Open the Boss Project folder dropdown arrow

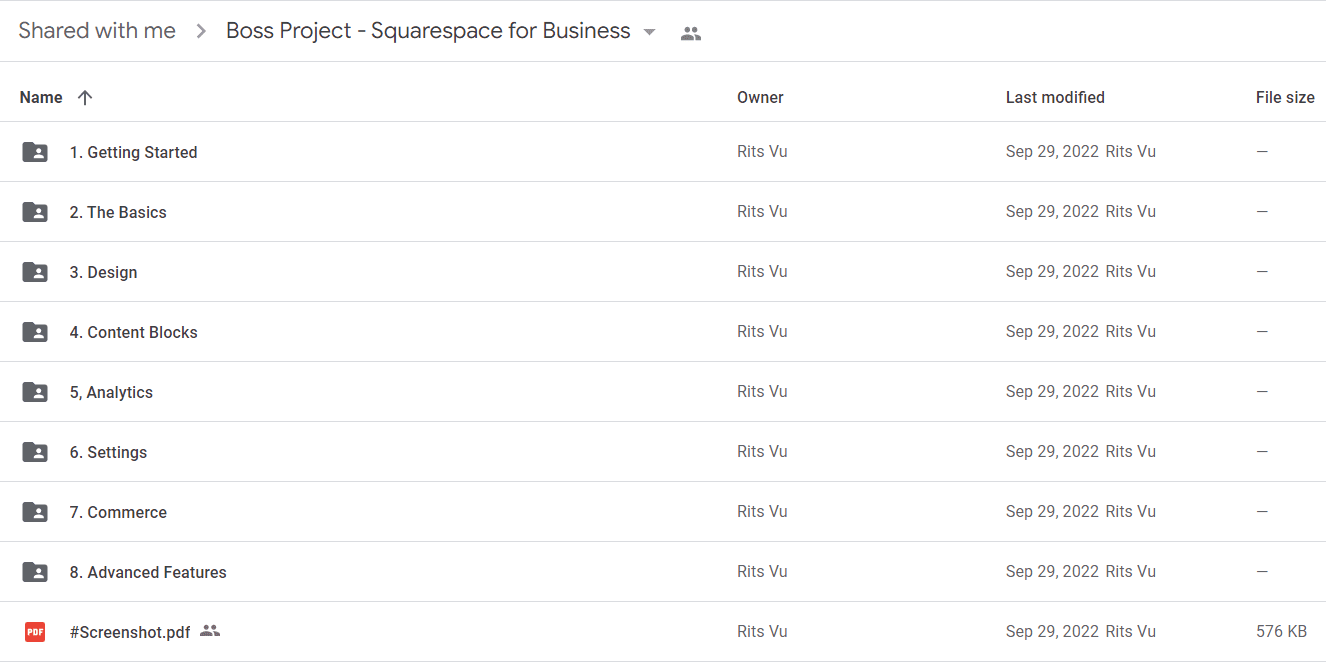coord(649,32)
